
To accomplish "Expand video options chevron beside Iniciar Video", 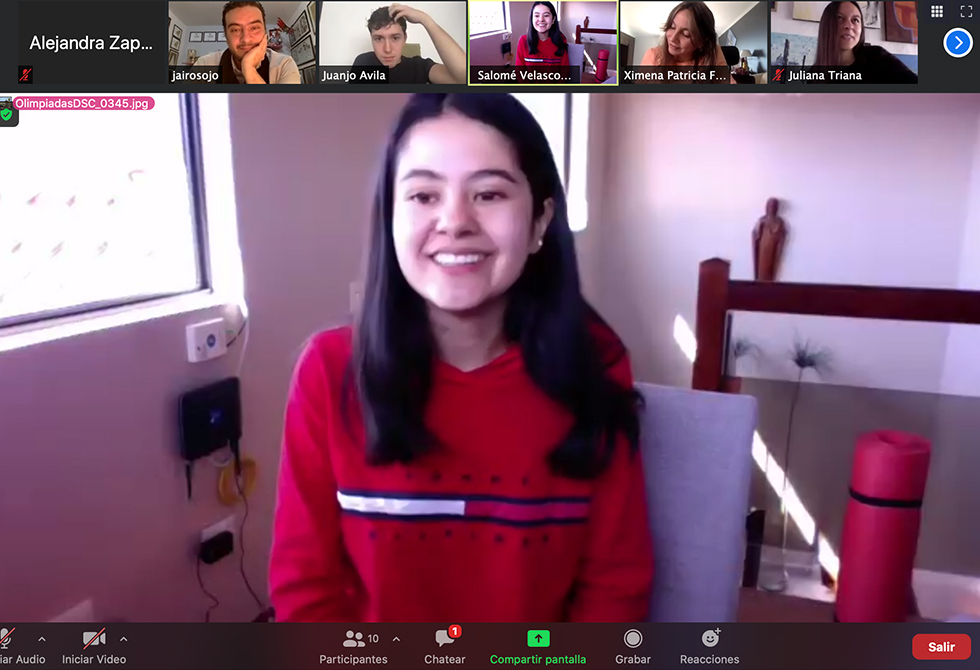I will coord(124,639).
